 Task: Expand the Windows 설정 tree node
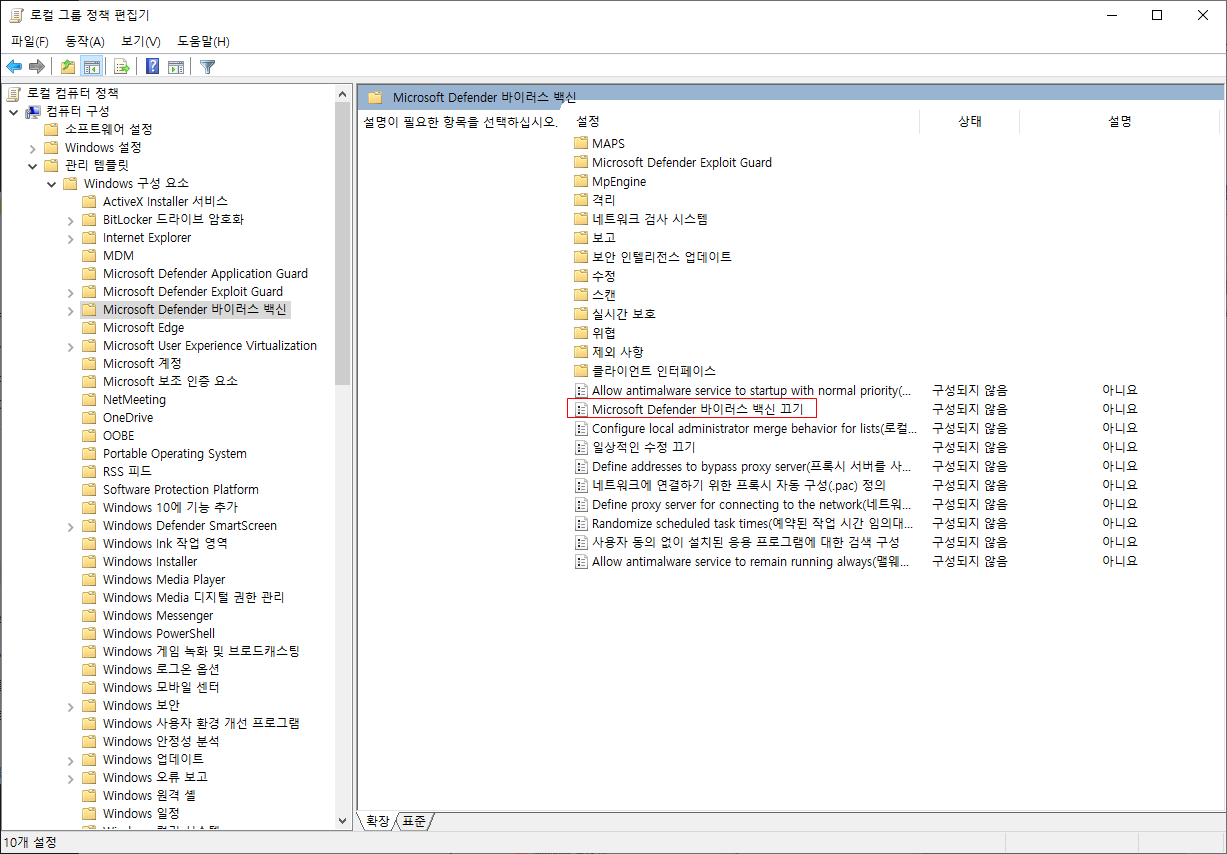pyautogui.click(x=33, y=147)
